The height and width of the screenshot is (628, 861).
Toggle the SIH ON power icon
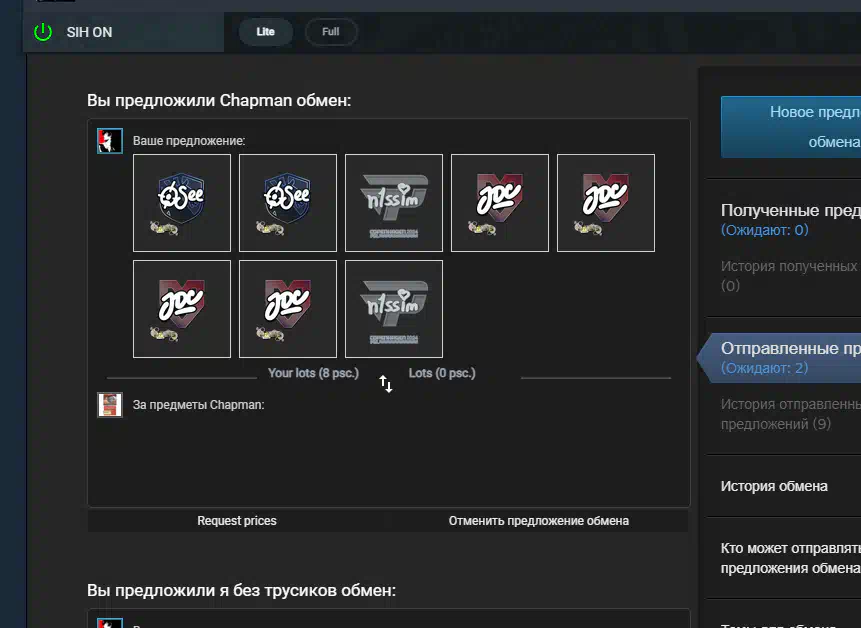tap(43, 32)
